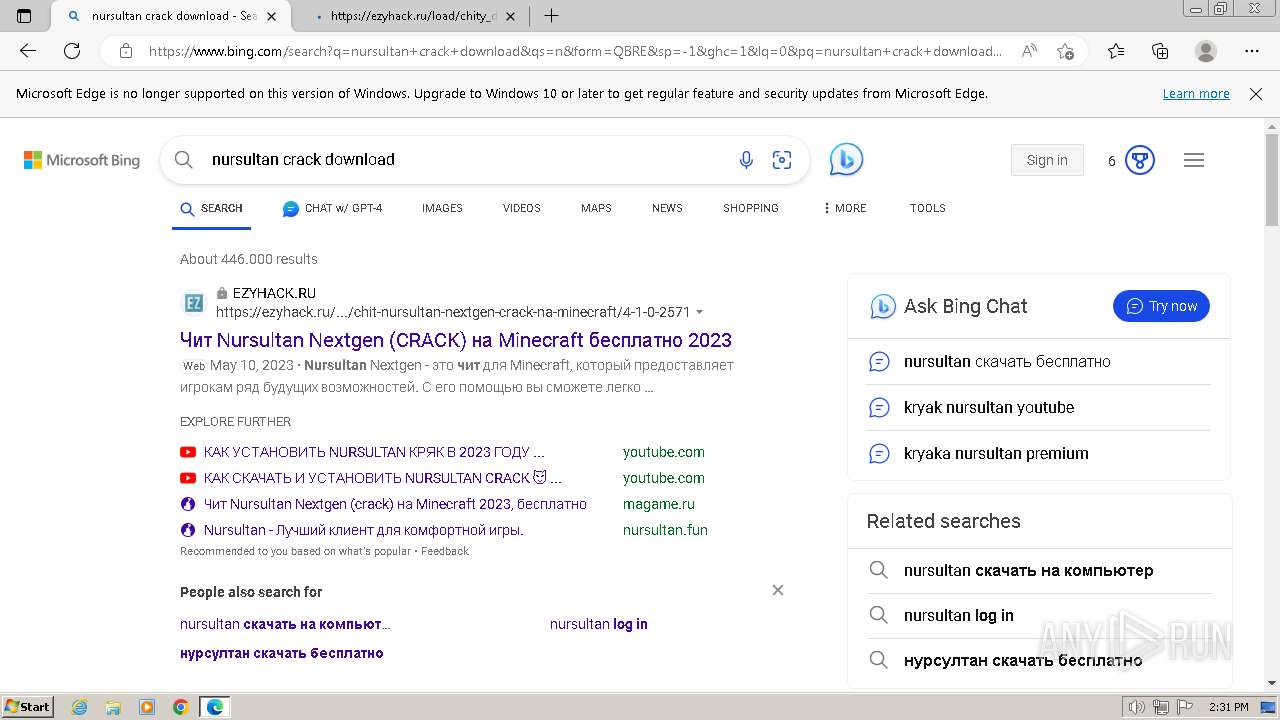Viewport: 1280px width, 720px height.
Task: Open File Explorer from the taskbar
Action: tap(113, 707)
